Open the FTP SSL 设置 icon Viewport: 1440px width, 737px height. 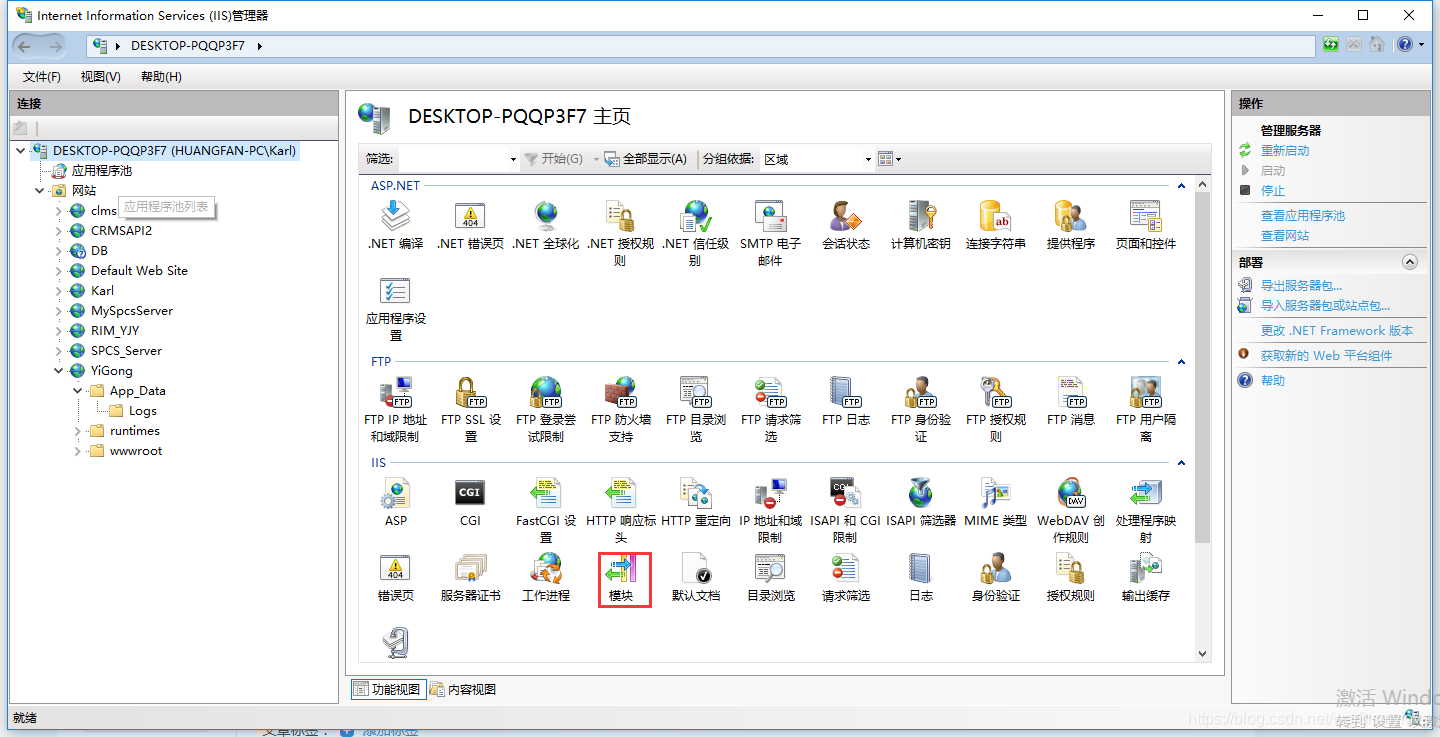(x=470, y=410)
